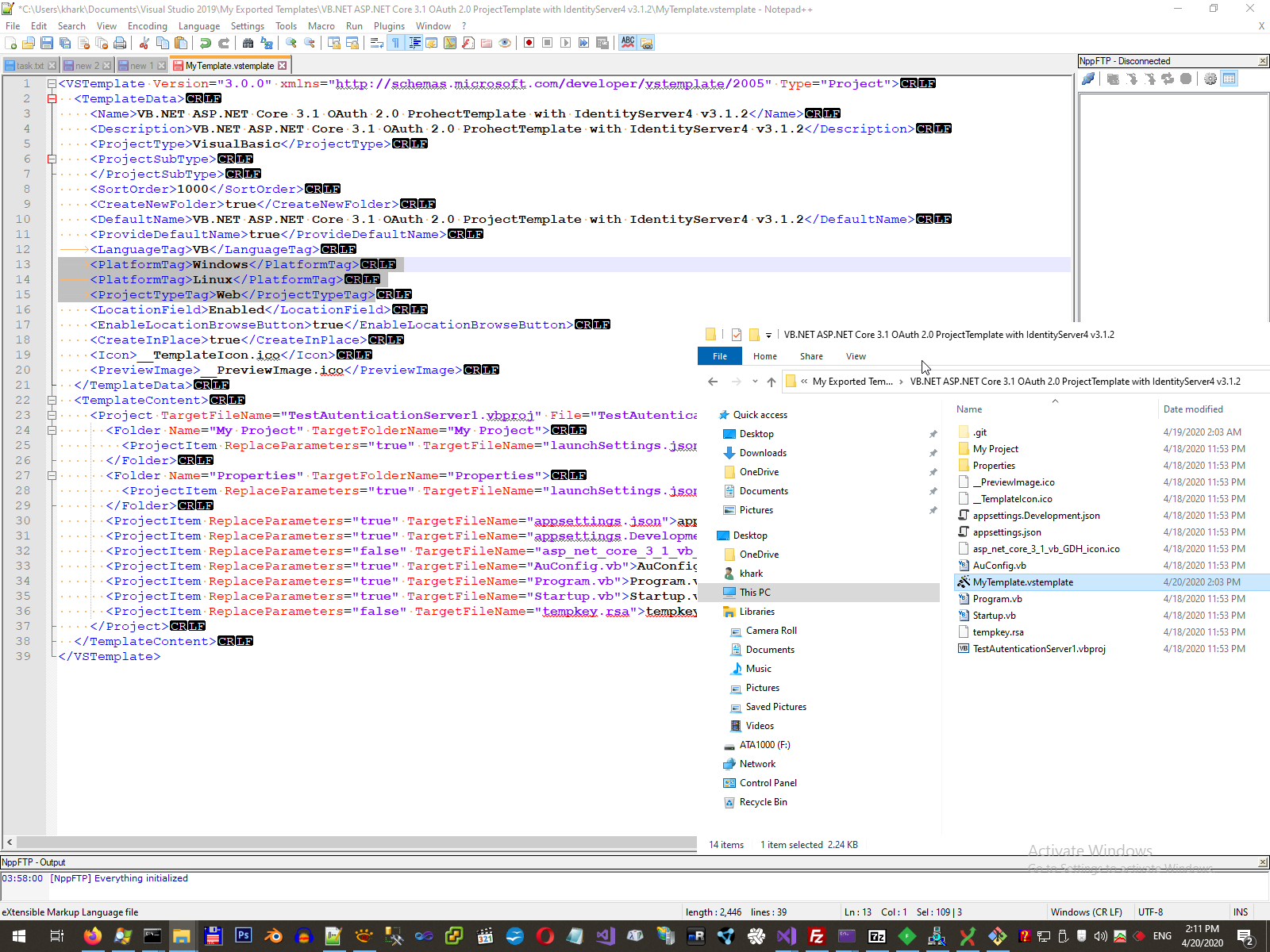Print the document using the printer icon
The image size is (1270, 952).
pyautogui.click(x=120, y=43)
